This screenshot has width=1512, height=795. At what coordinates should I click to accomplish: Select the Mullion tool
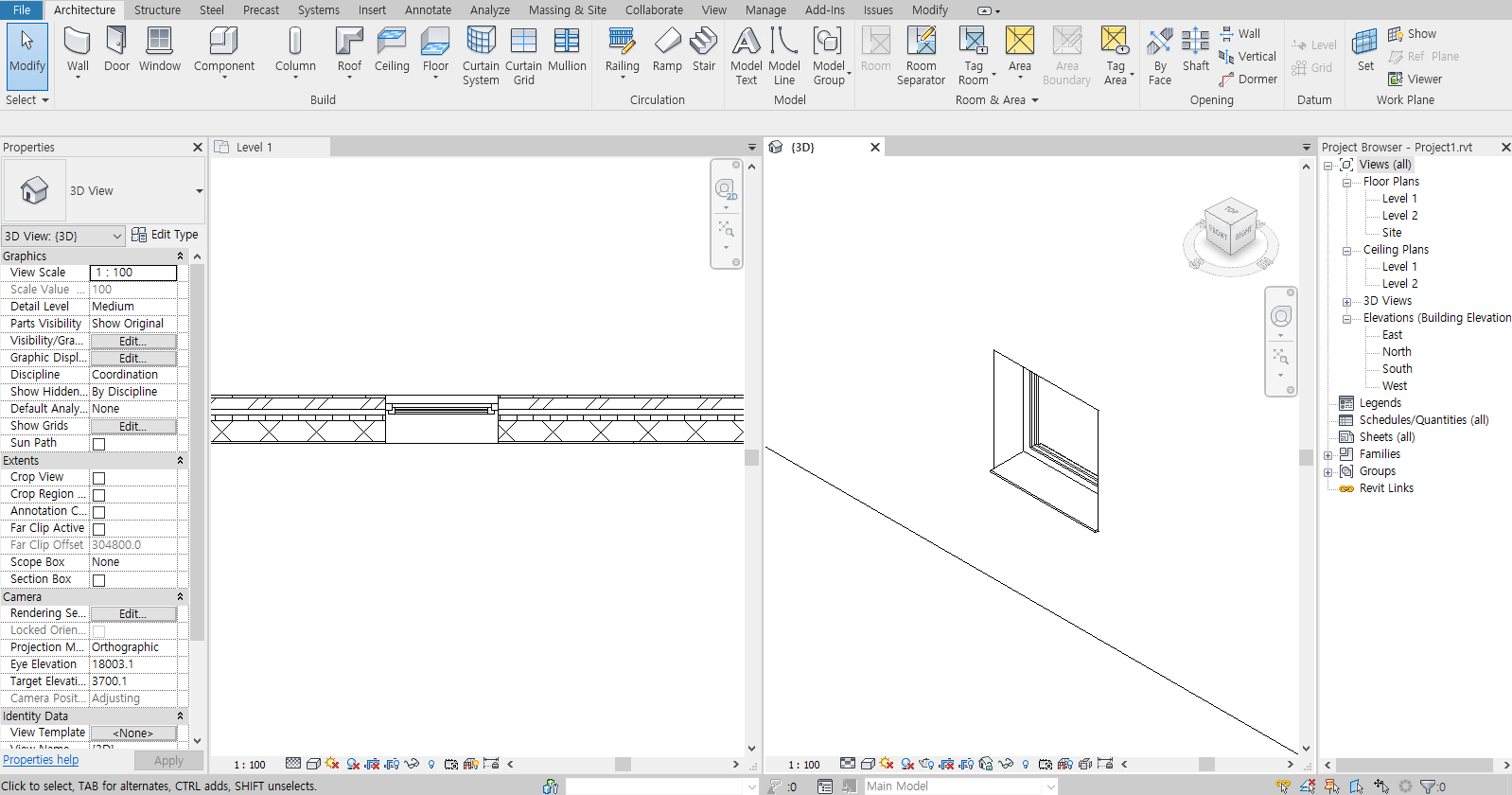(567, 49)
